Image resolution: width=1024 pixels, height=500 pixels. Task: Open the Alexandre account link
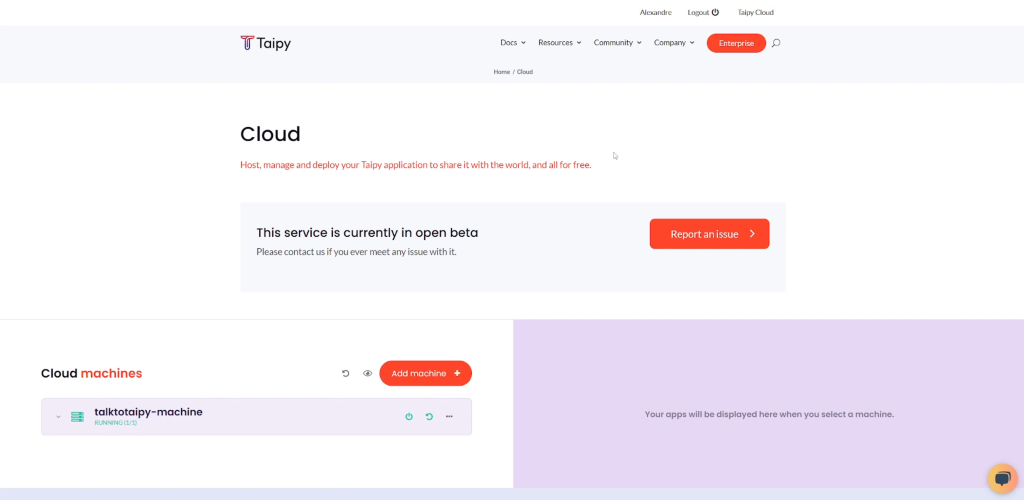coord(656,12)
